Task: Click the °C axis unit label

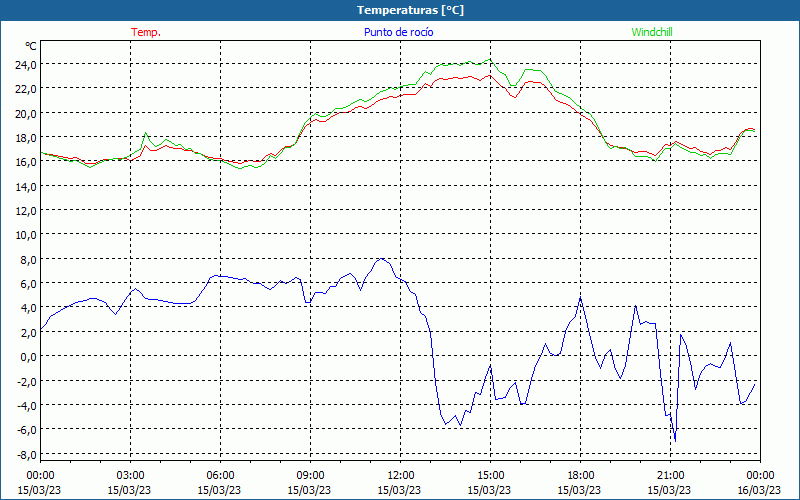Action: [x=31, y=46]
